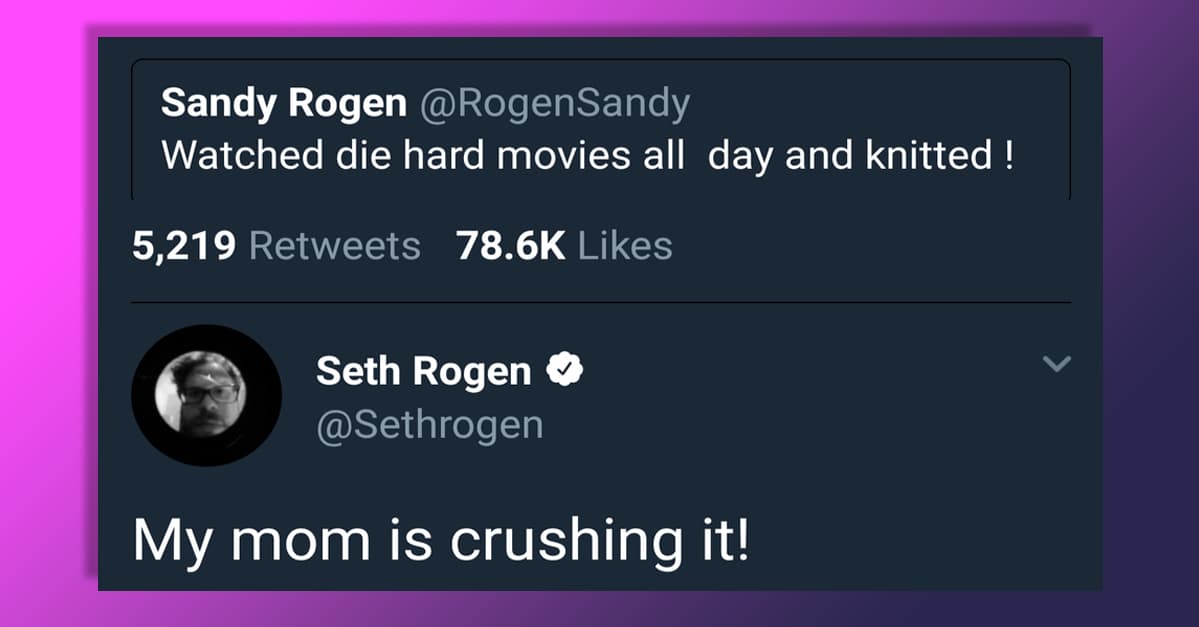Image resolution: width=1199 pixels, height=627 pixels.
Task: Open Sandy Rogen's name in quoted tweet
Action: click(x=283, y=103)
